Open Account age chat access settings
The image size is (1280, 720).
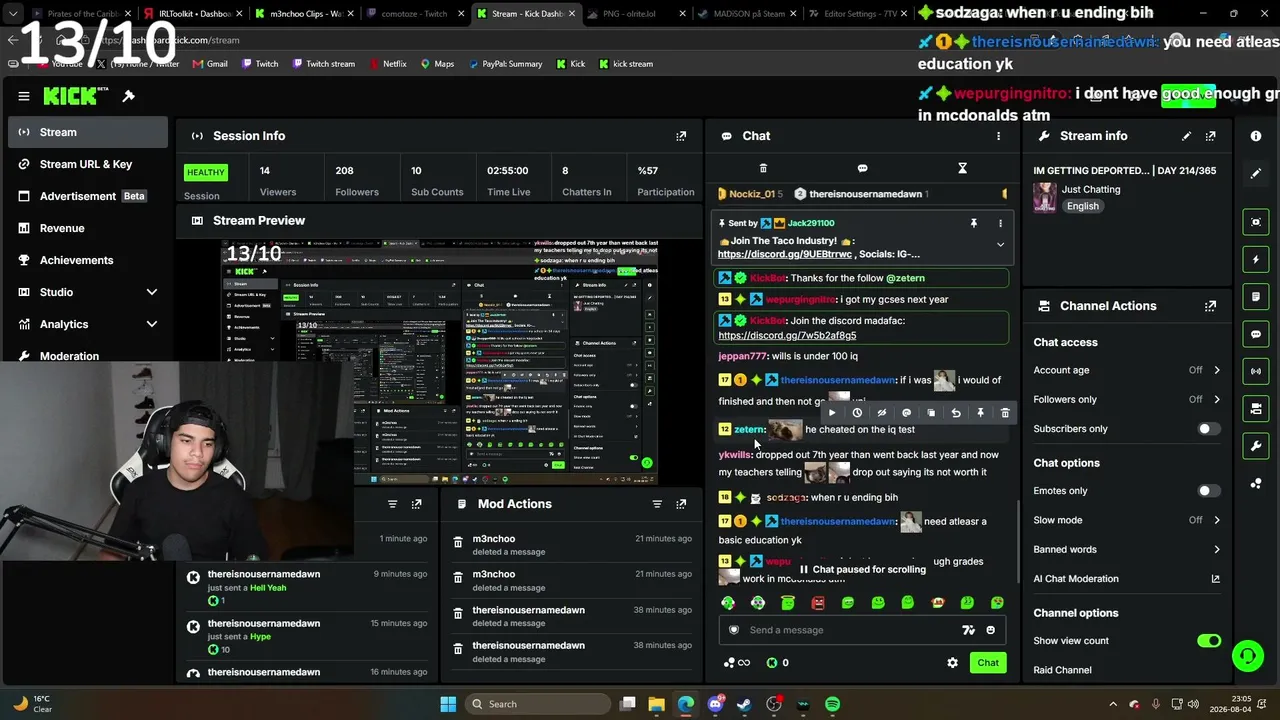1127,370
